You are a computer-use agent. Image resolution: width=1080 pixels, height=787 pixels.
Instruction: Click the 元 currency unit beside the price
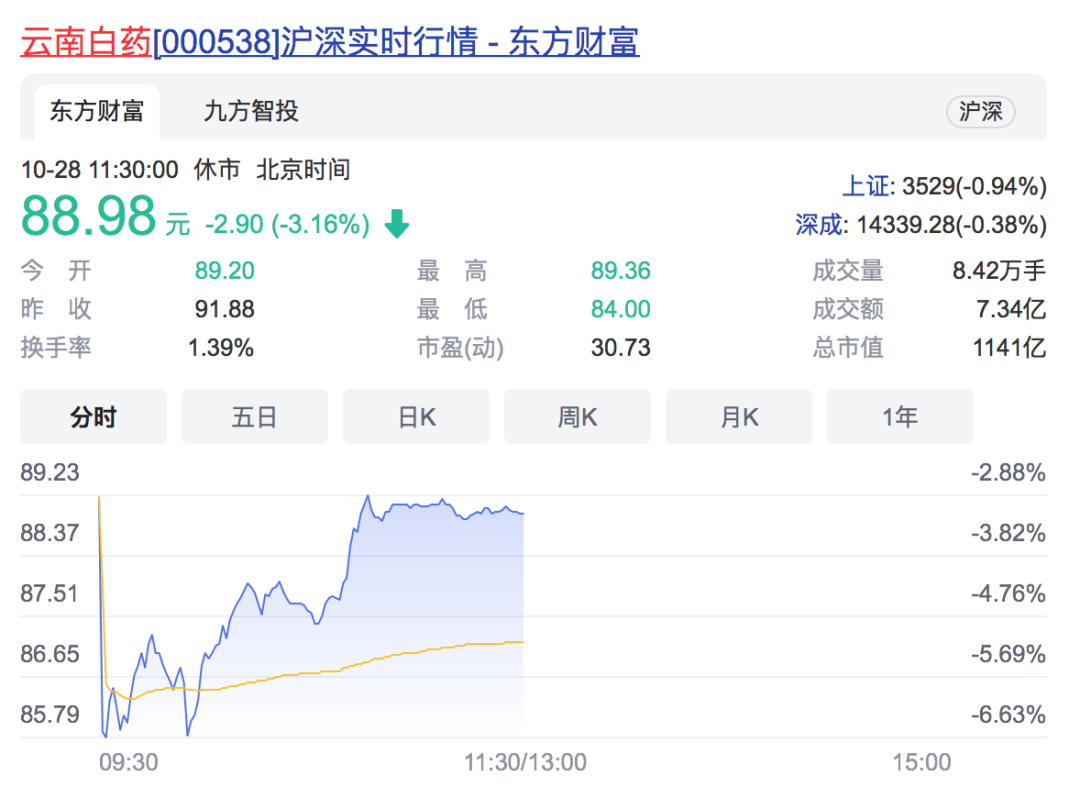click(x=178, y=225)
